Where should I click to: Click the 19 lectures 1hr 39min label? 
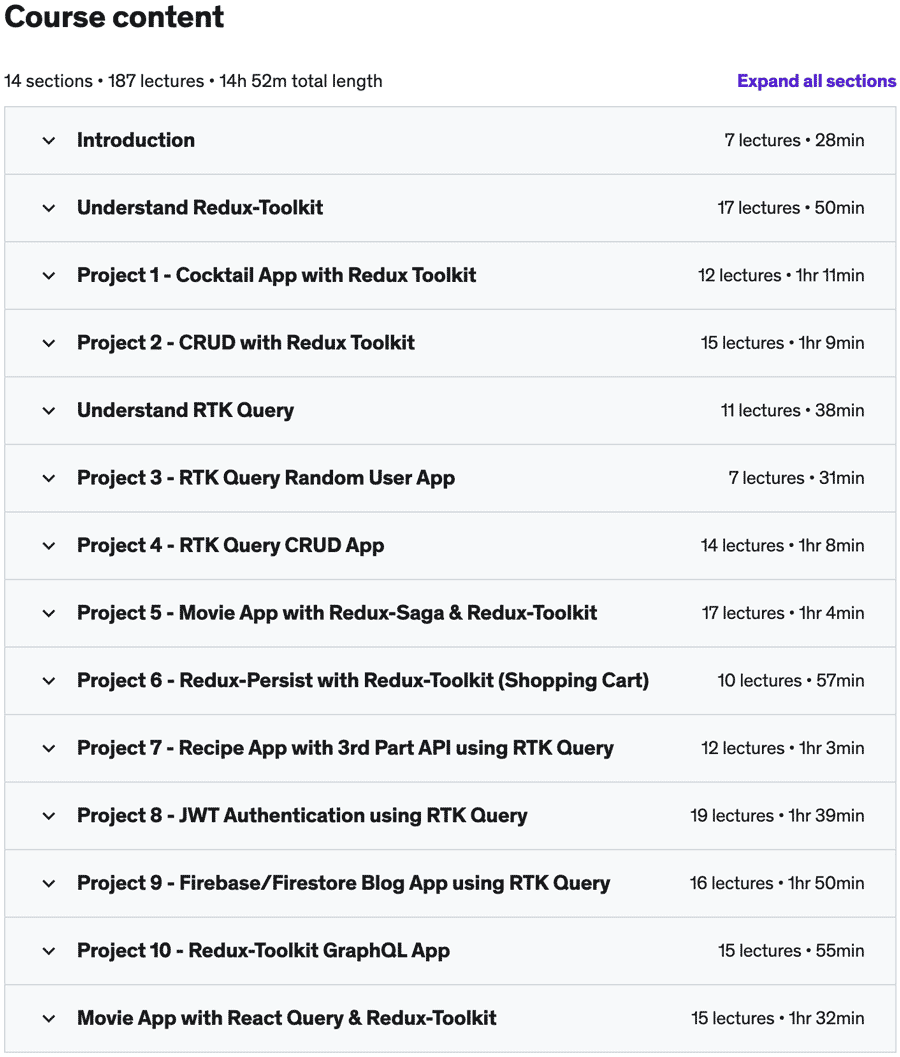coord(777,816)
